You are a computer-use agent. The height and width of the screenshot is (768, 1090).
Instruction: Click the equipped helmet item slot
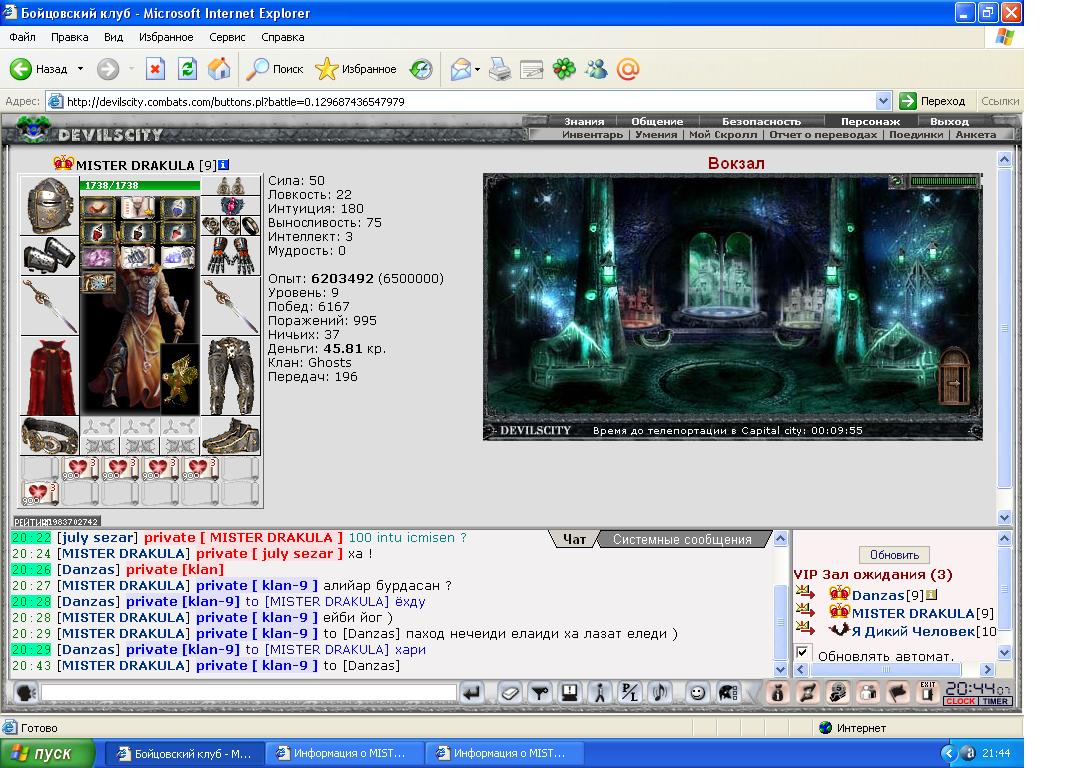[49, 205]
